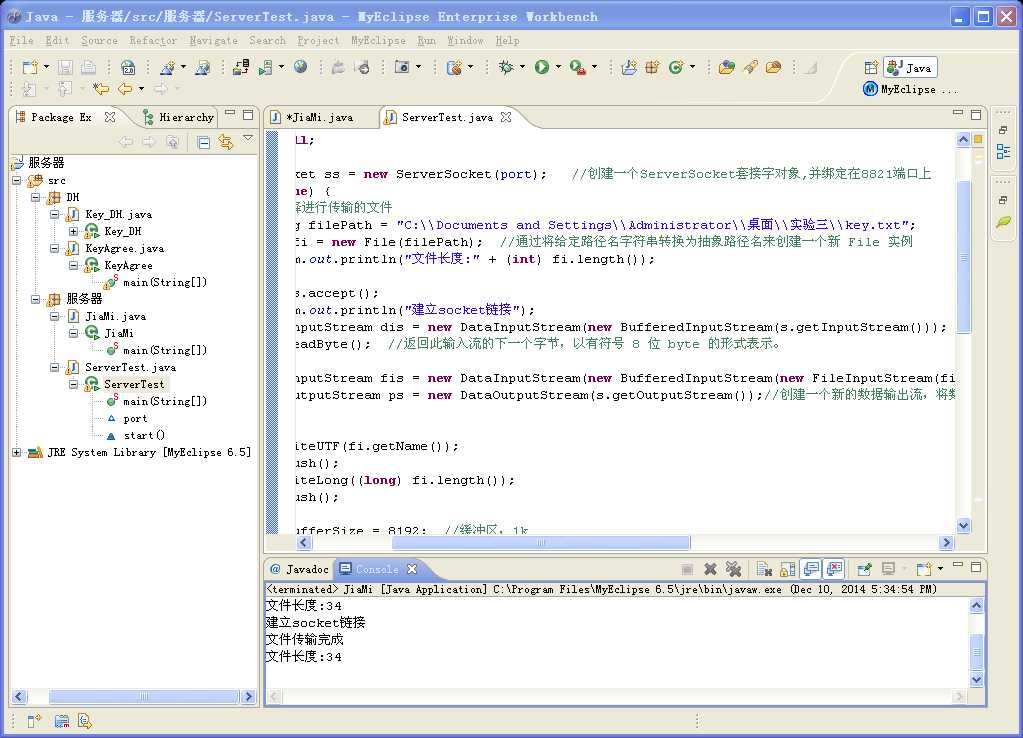Collapse the DH package node
1023x738 pixels.
click(x=36, y=197)
